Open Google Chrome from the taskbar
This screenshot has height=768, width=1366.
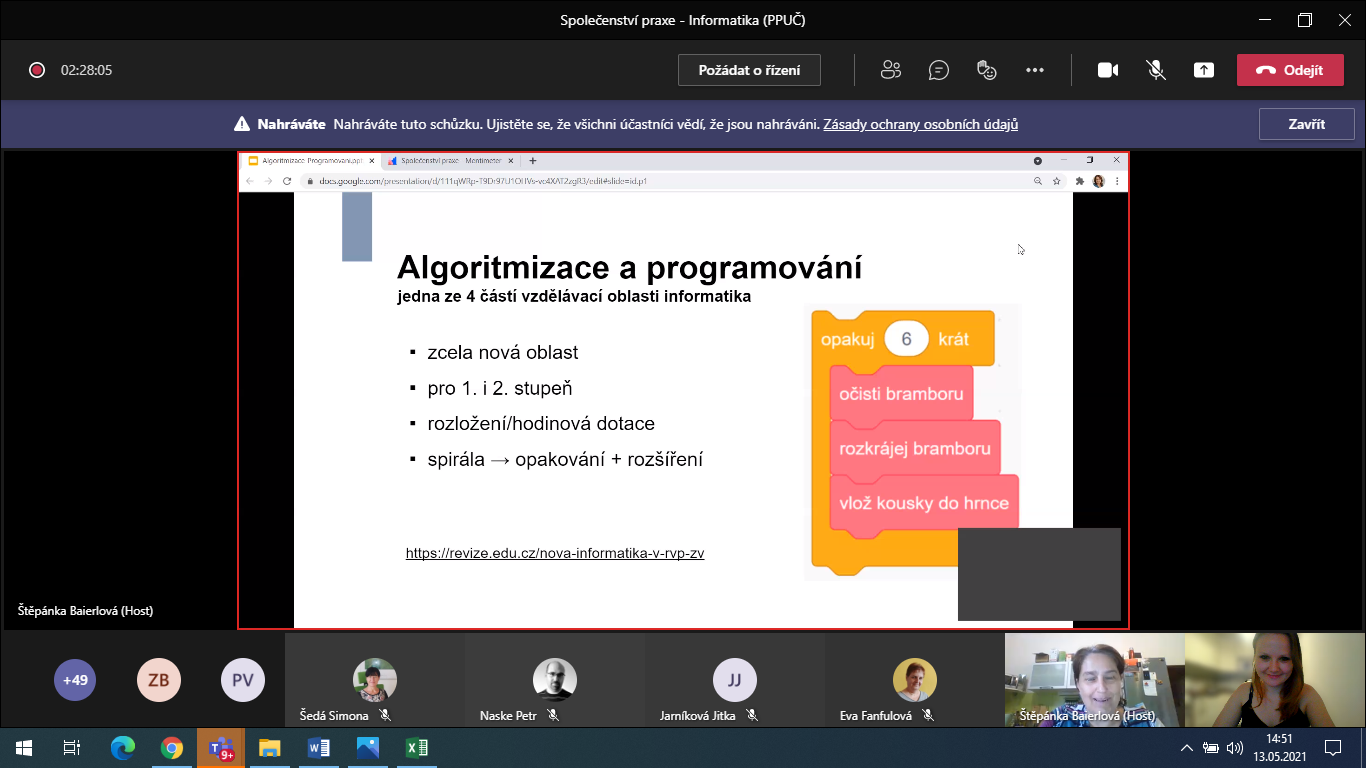[172, 747]
